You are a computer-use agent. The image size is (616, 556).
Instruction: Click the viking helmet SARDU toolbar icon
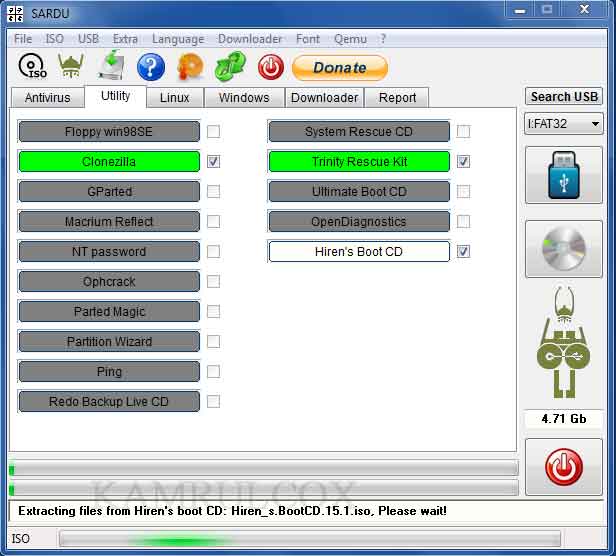[71, 66]
